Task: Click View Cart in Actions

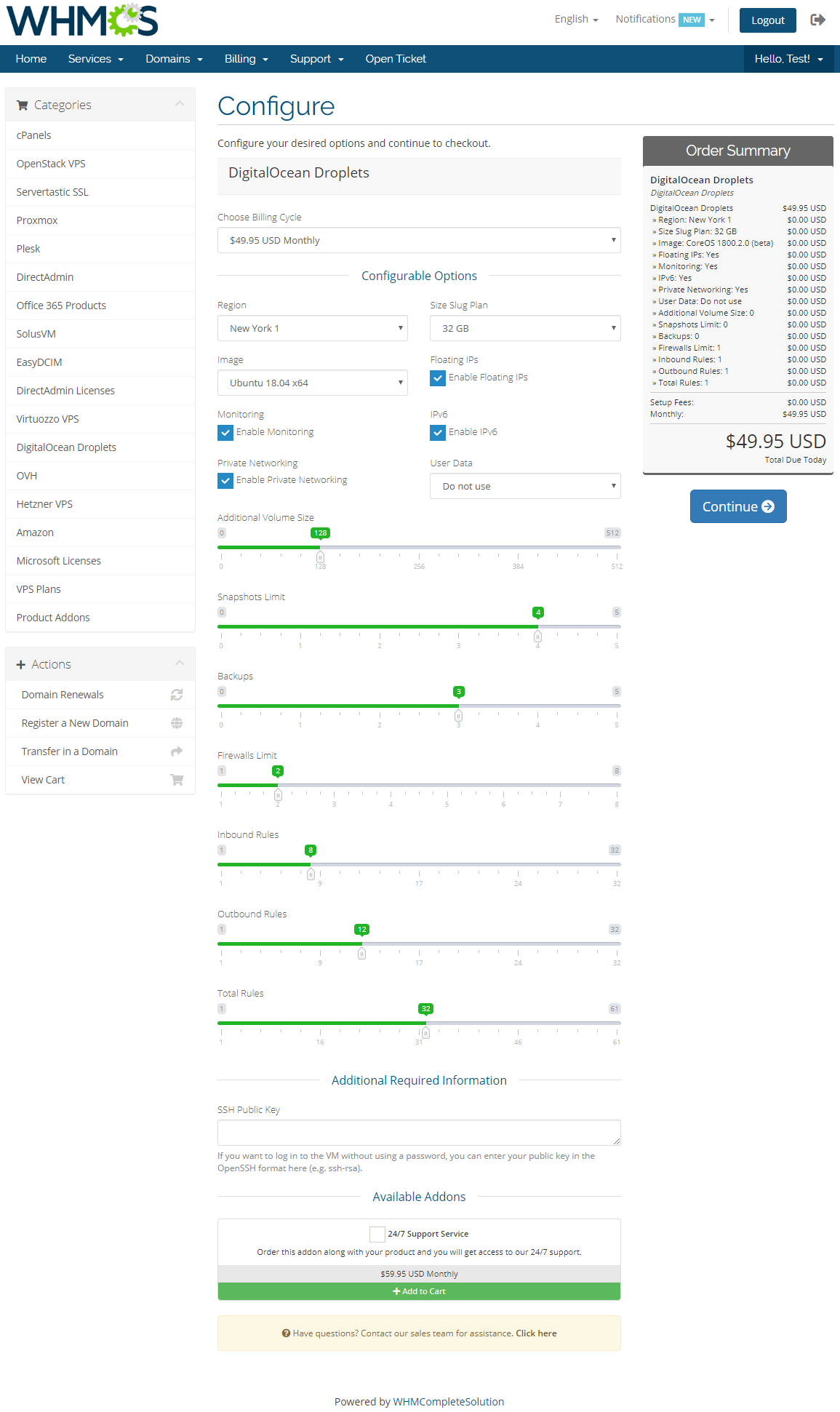Action: pos(100,780)
